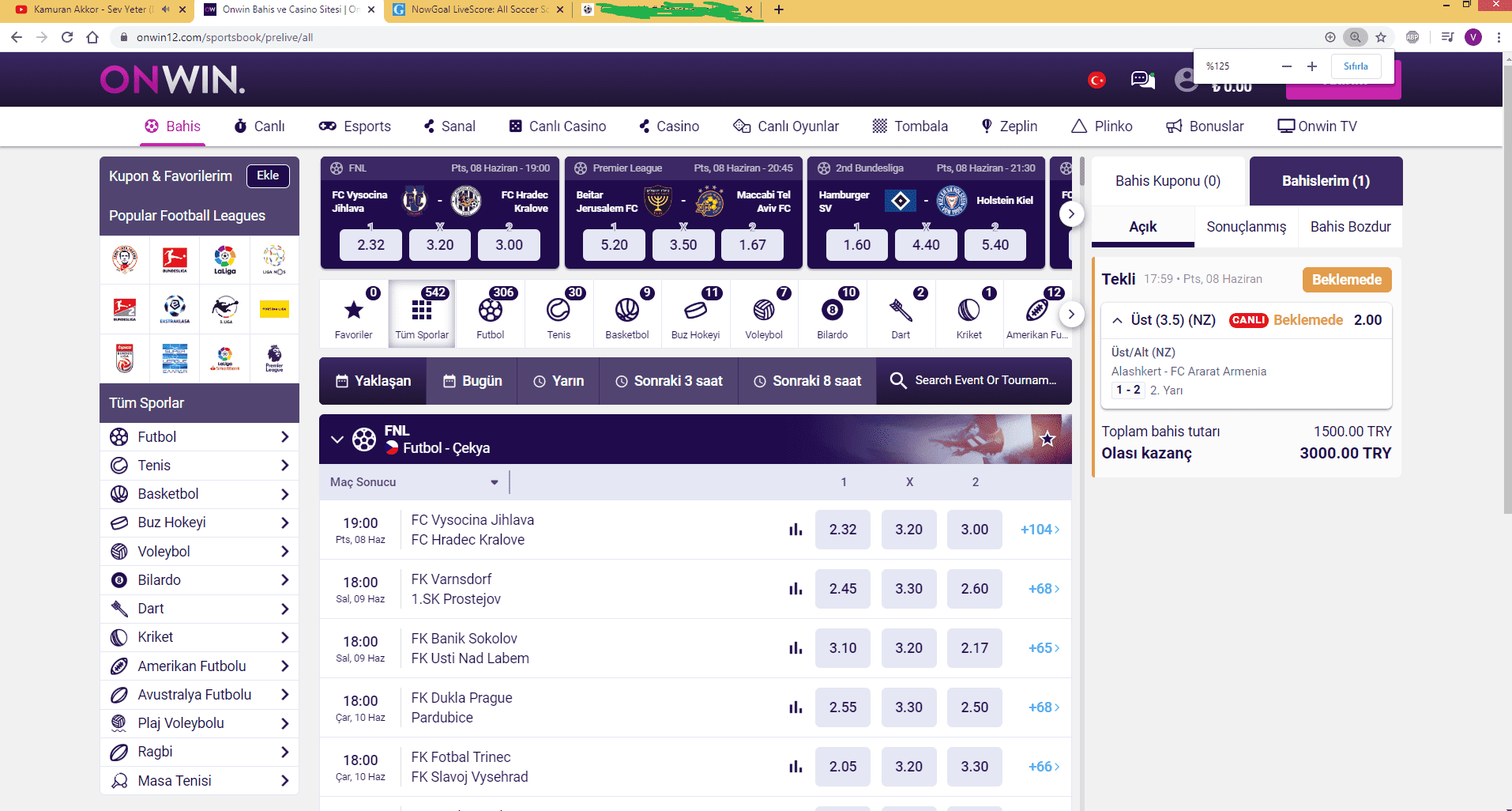The height and width of the screenshot is (811, 1512).
Task: Advance the sport filter carousel right
Action: coord(1071,314)
